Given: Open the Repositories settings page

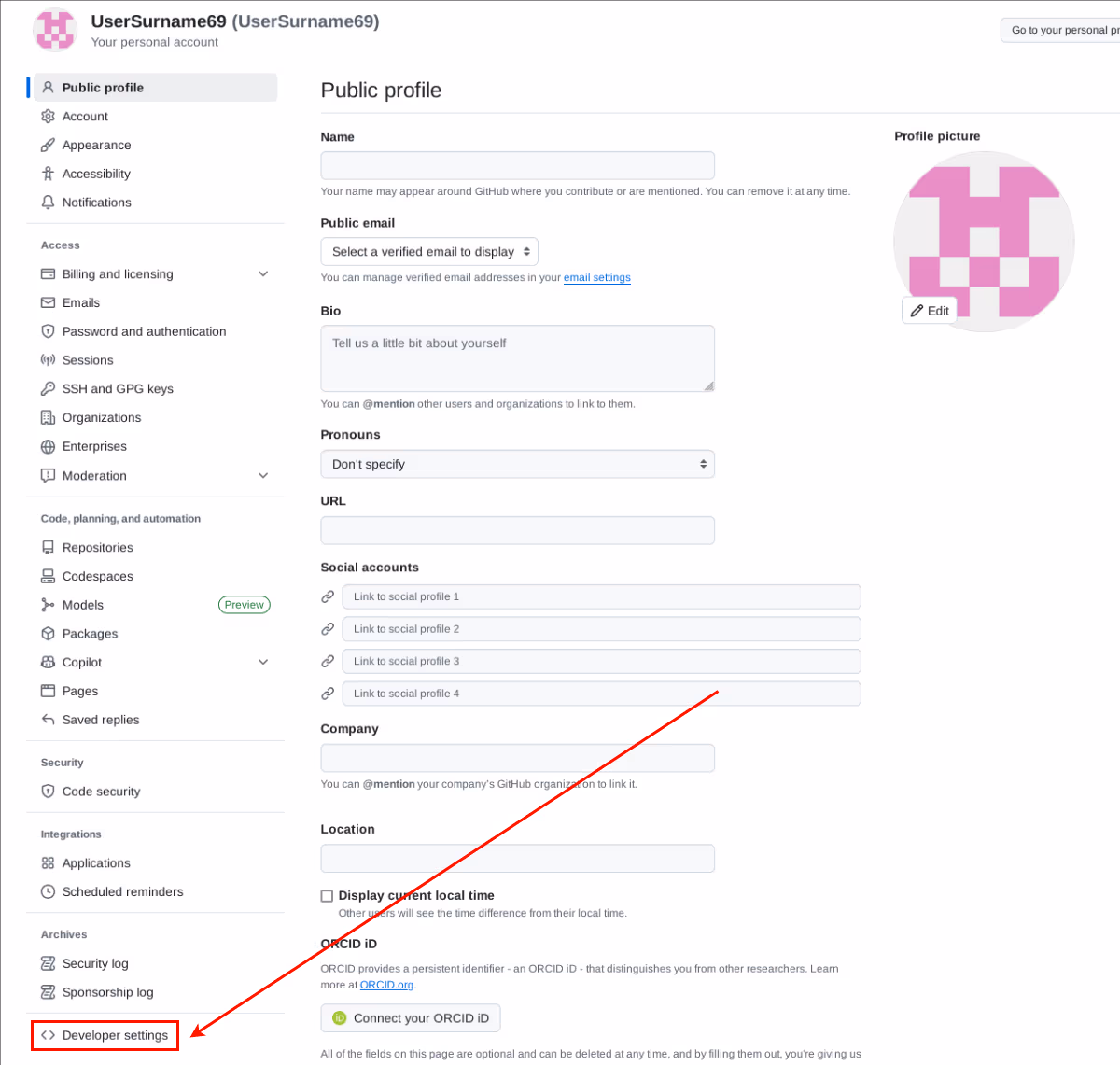Looking at the screenshot, I should pyautogui.click(x=97, y=548).
